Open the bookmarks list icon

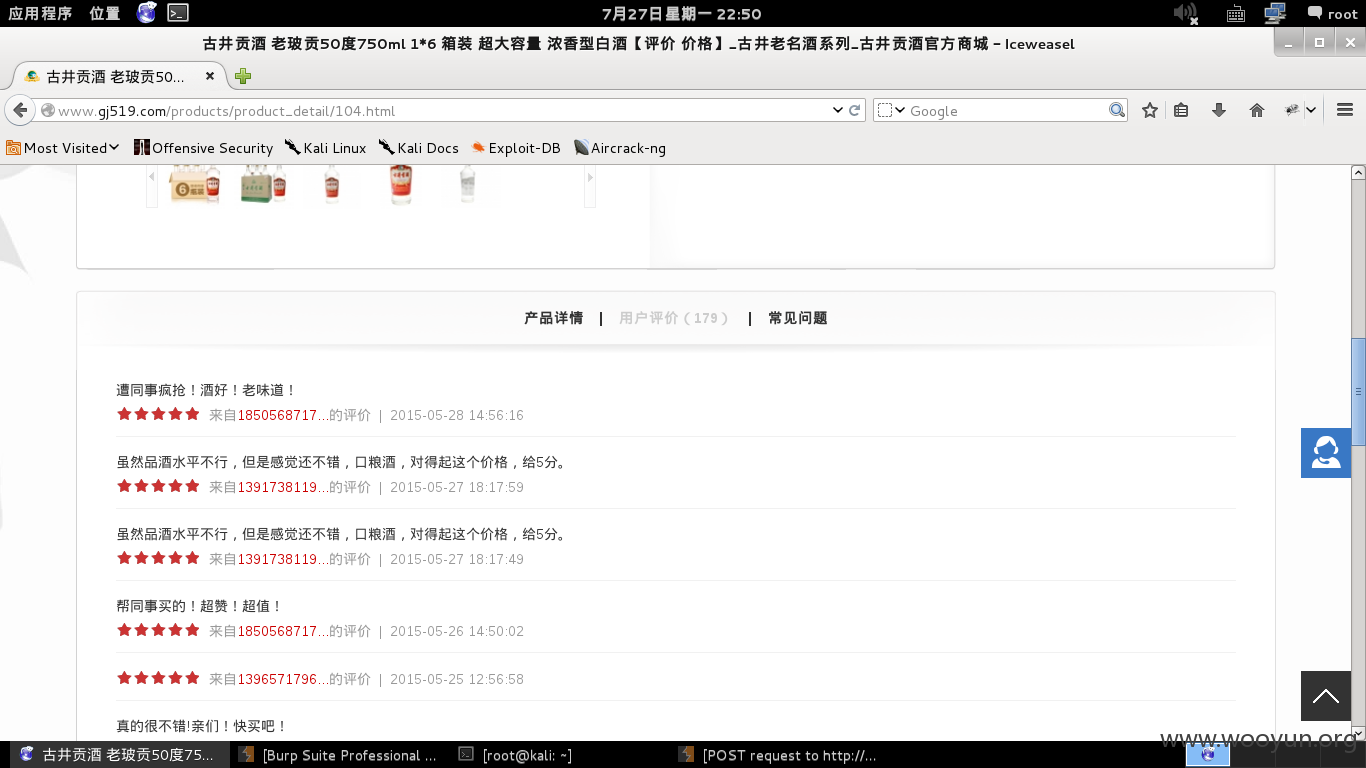tap(1181, 111)
